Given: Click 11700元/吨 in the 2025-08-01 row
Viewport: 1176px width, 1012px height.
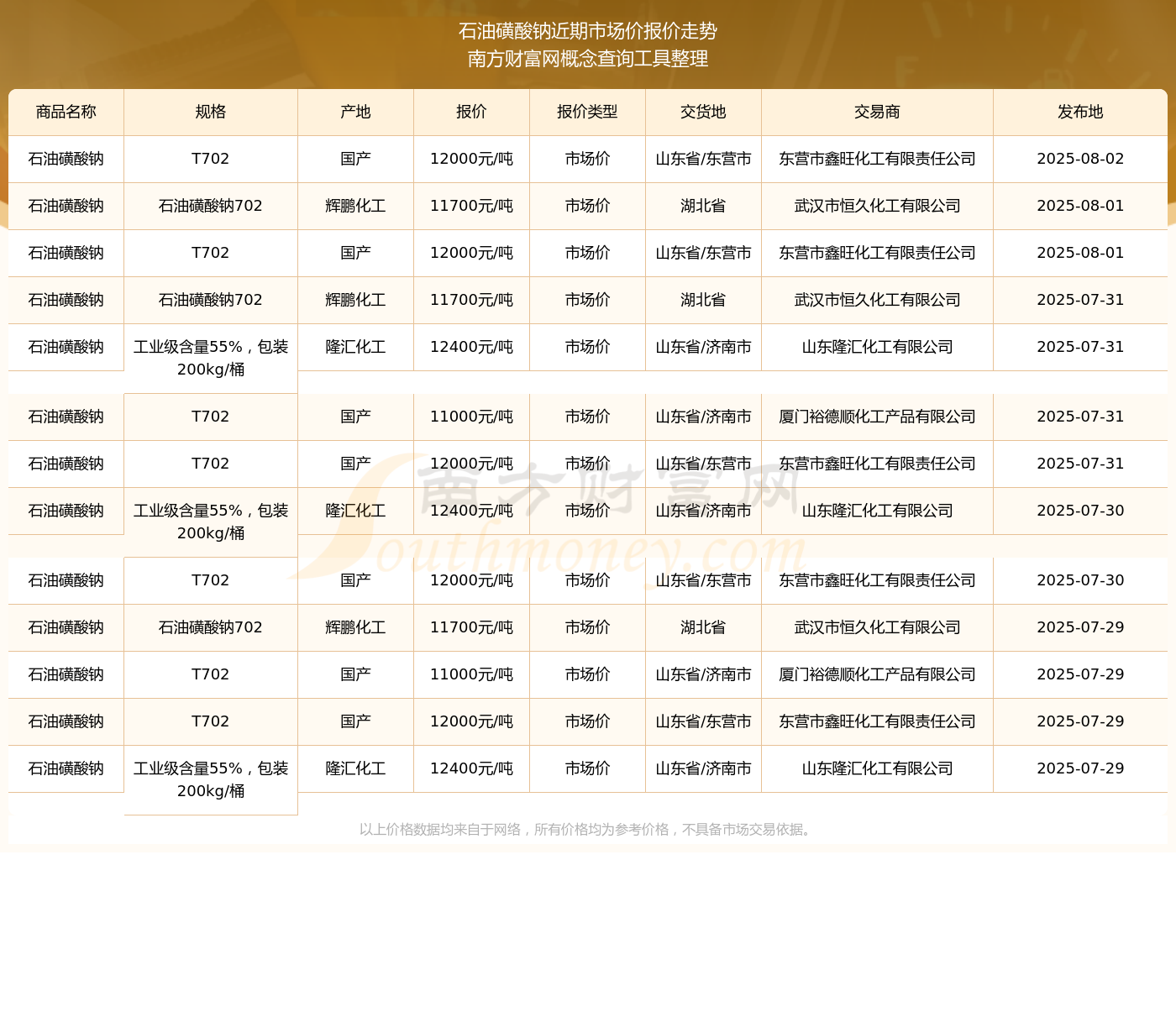Looking at the screenshot, I should point(471,206).
